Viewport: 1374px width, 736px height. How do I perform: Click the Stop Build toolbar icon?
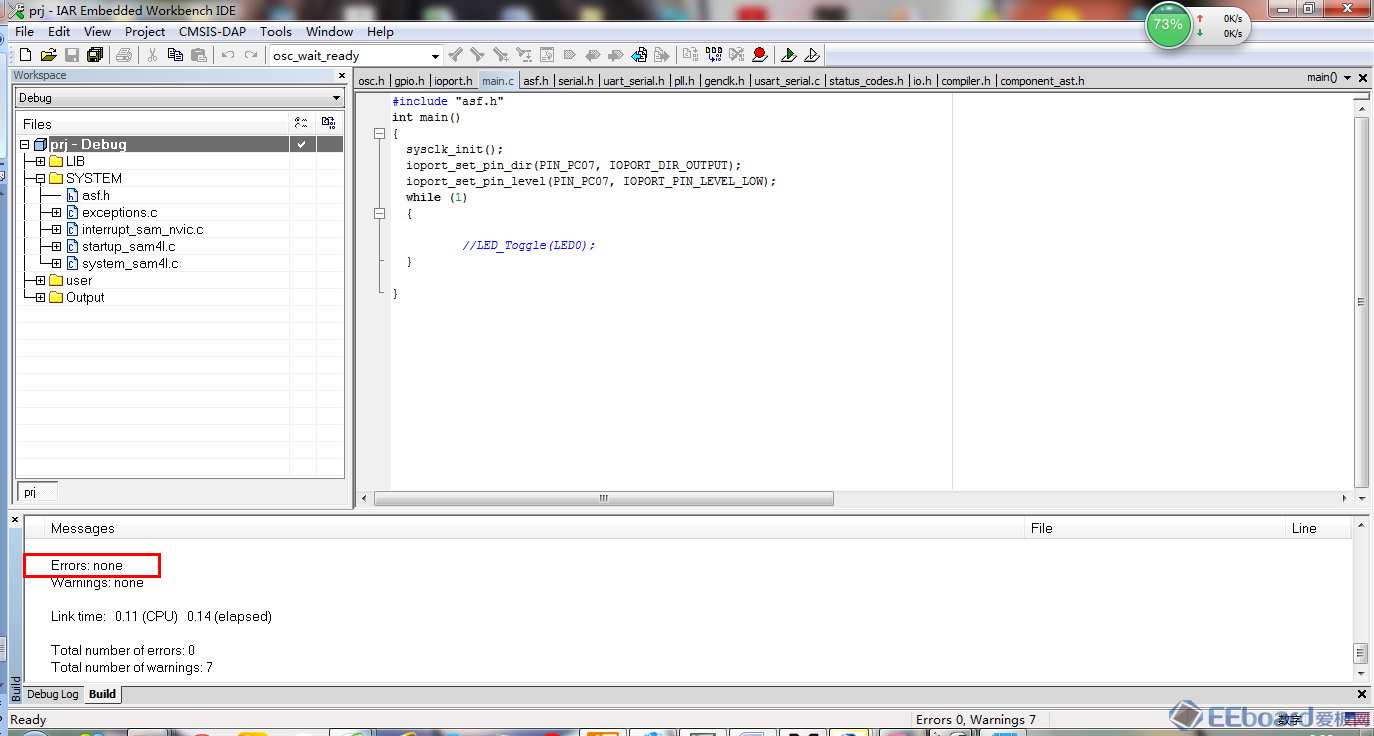(x=736, y=55)
